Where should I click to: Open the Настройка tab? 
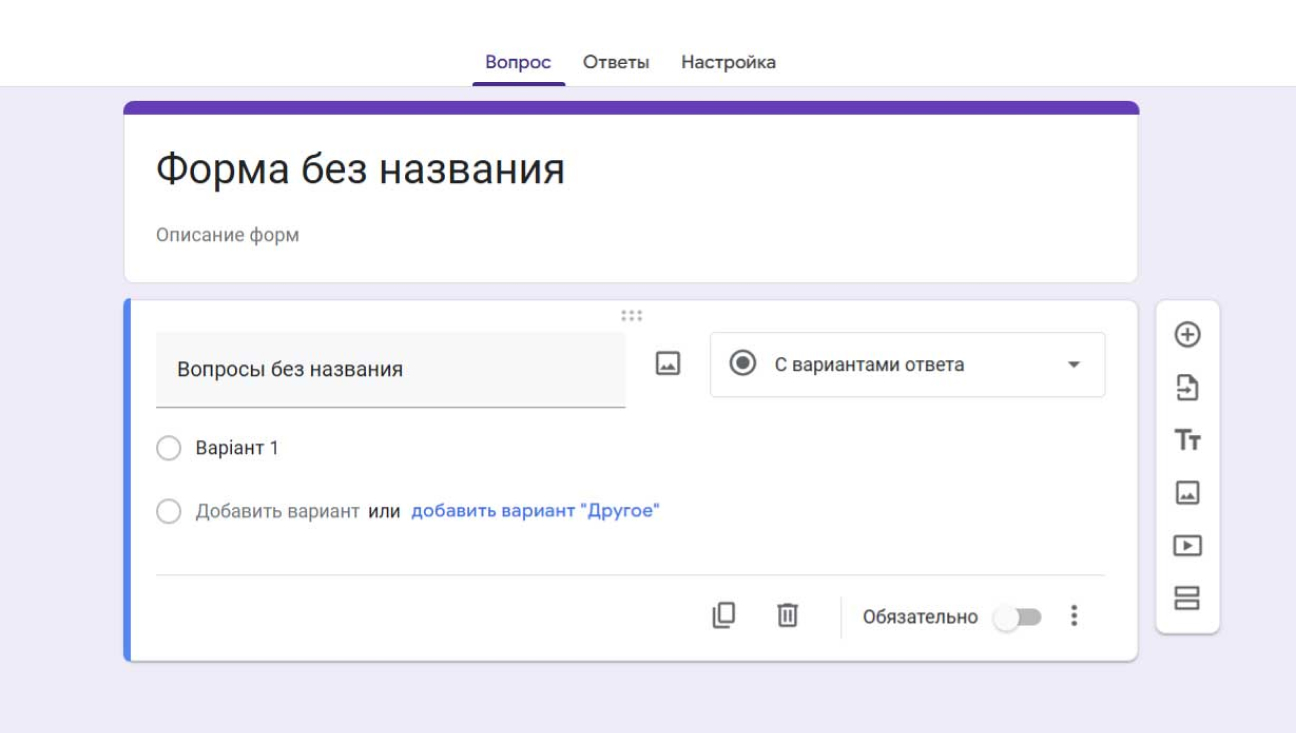point(728,62)
